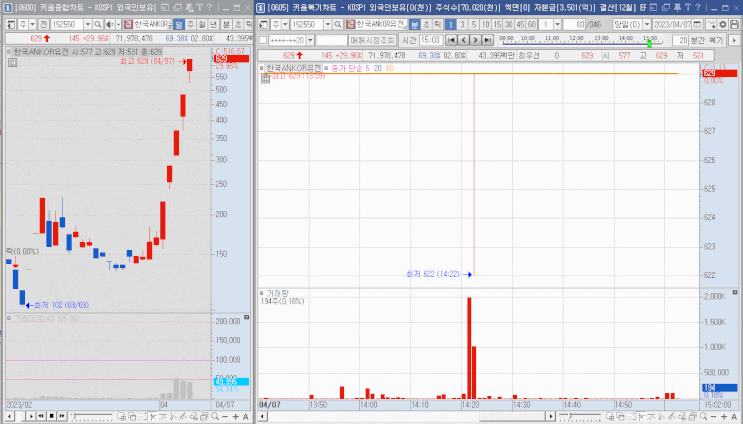Open the custom interval dropdown showing 1
Screen dimensions: 743x424
tap(557, 24)
